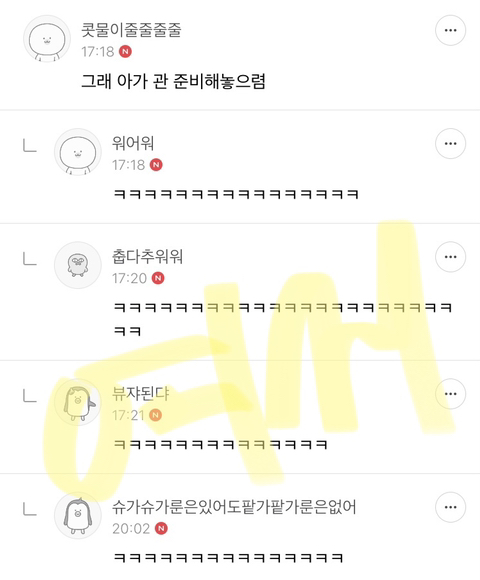View 춥다추워워 duck avatar
480x580 pixels.
[x=78, y=265]
